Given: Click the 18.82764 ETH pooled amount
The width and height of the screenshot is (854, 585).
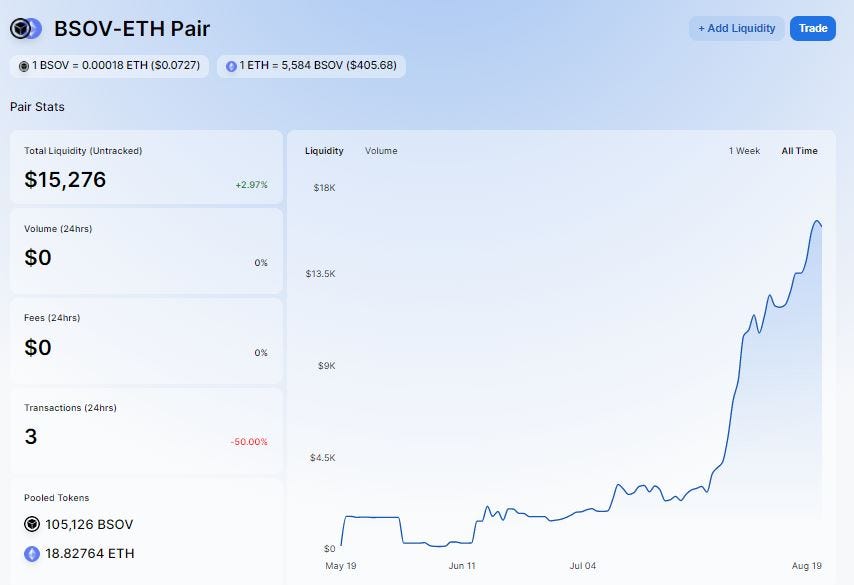Looking at the screenshot, I should coord(90,553).
